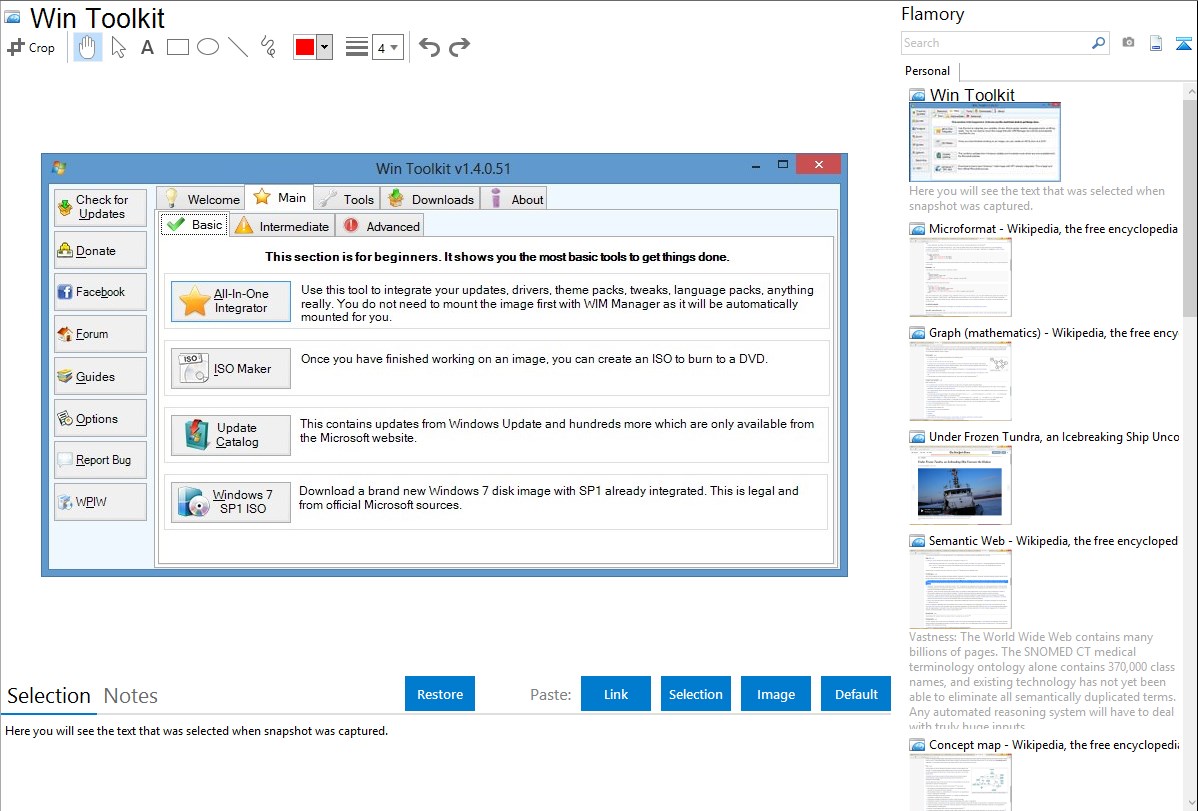Click the Donate button
This screenshot has width=1198, height=811.
click(100, 251)
